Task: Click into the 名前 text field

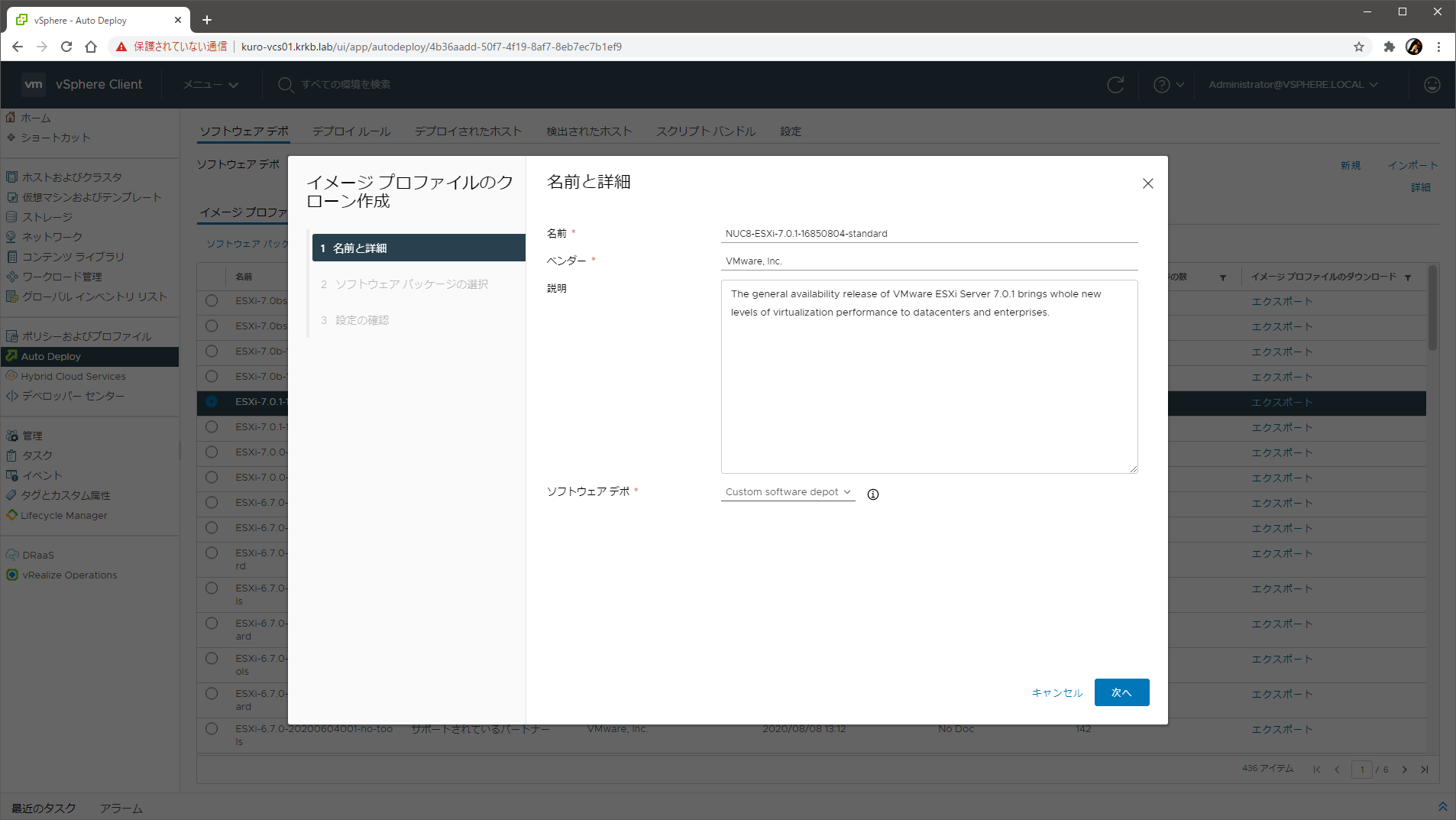Action: 928,234
